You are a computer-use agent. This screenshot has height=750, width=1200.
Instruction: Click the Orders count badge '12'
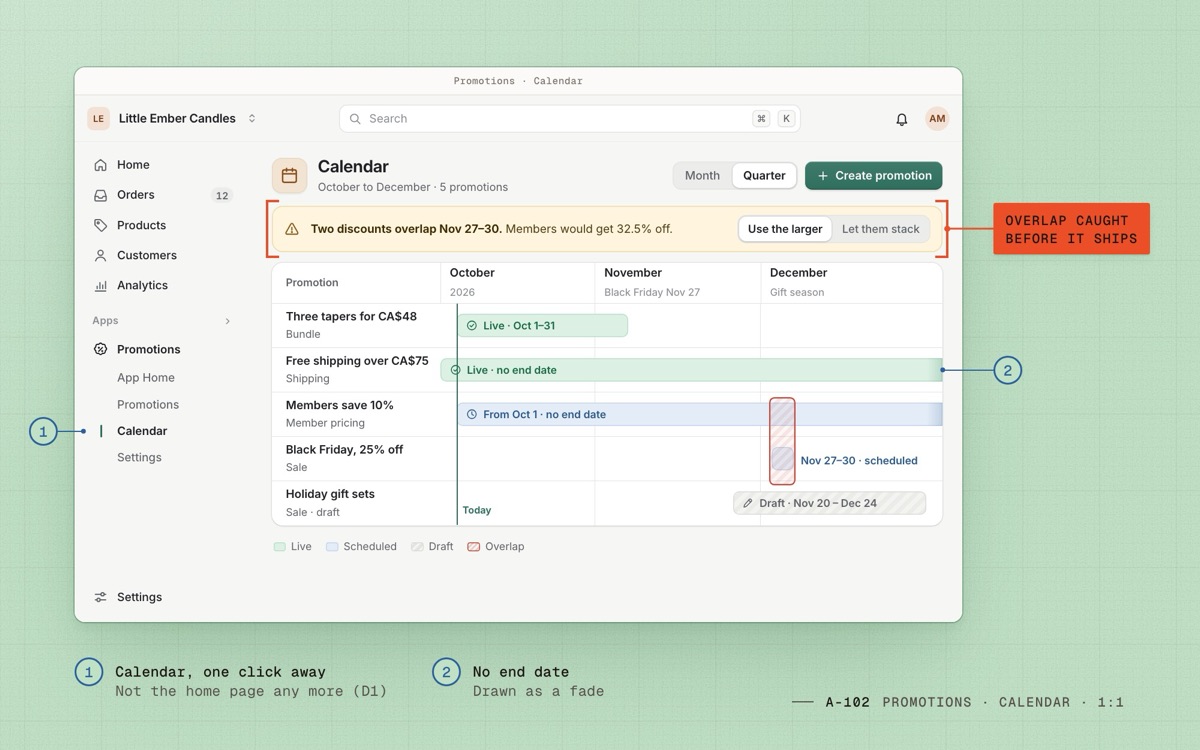coord(222,196)
